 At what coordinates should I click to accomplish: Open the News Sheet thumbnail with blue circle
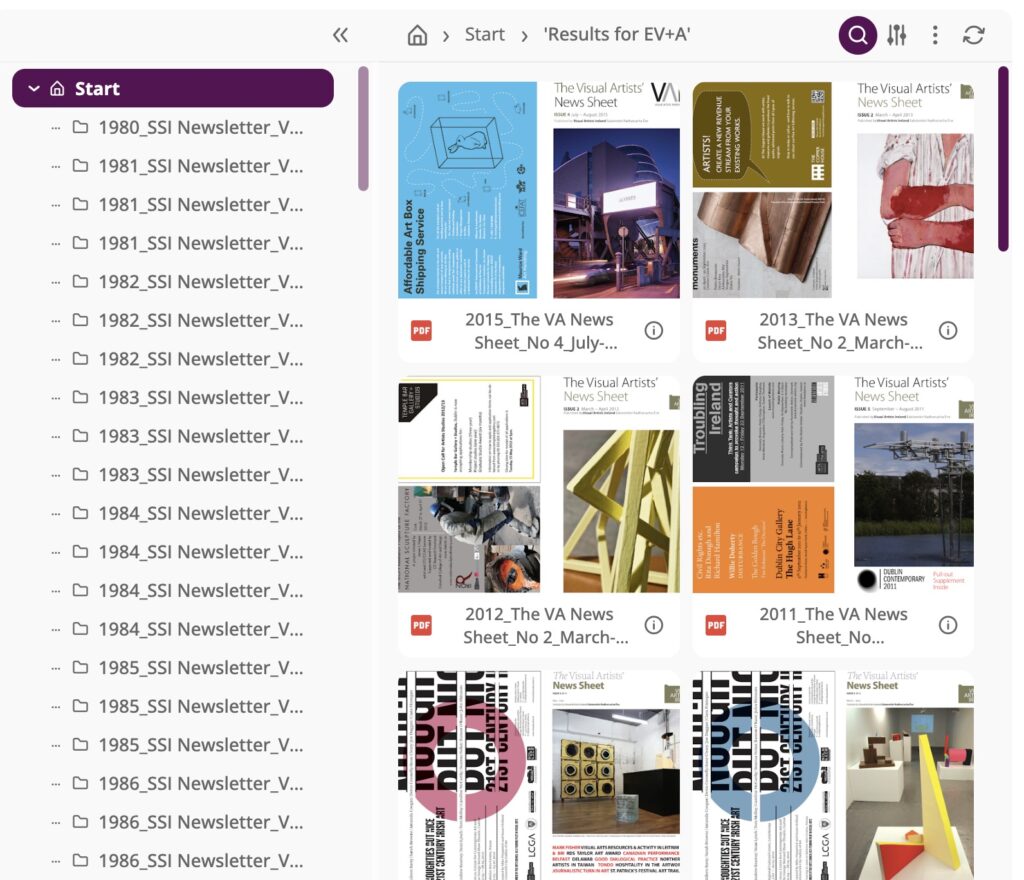click(833, 775)
